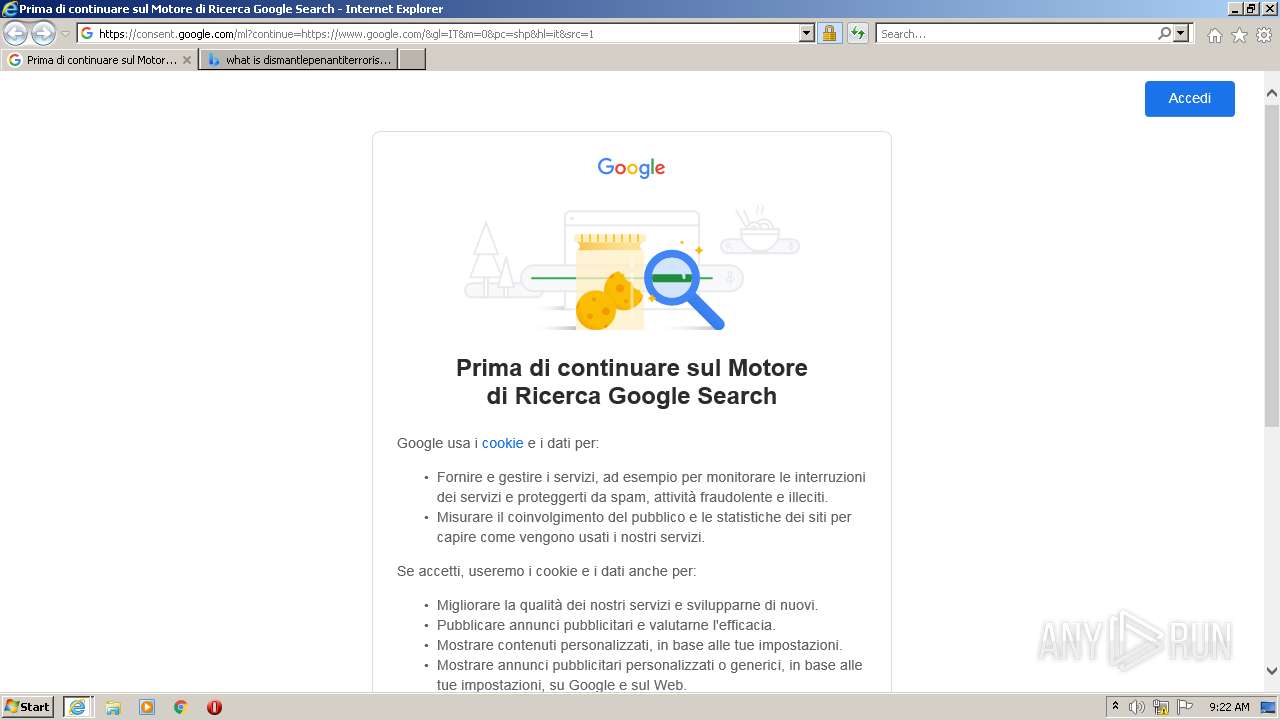Click the network tray icon

click(x=1161, y=707)
